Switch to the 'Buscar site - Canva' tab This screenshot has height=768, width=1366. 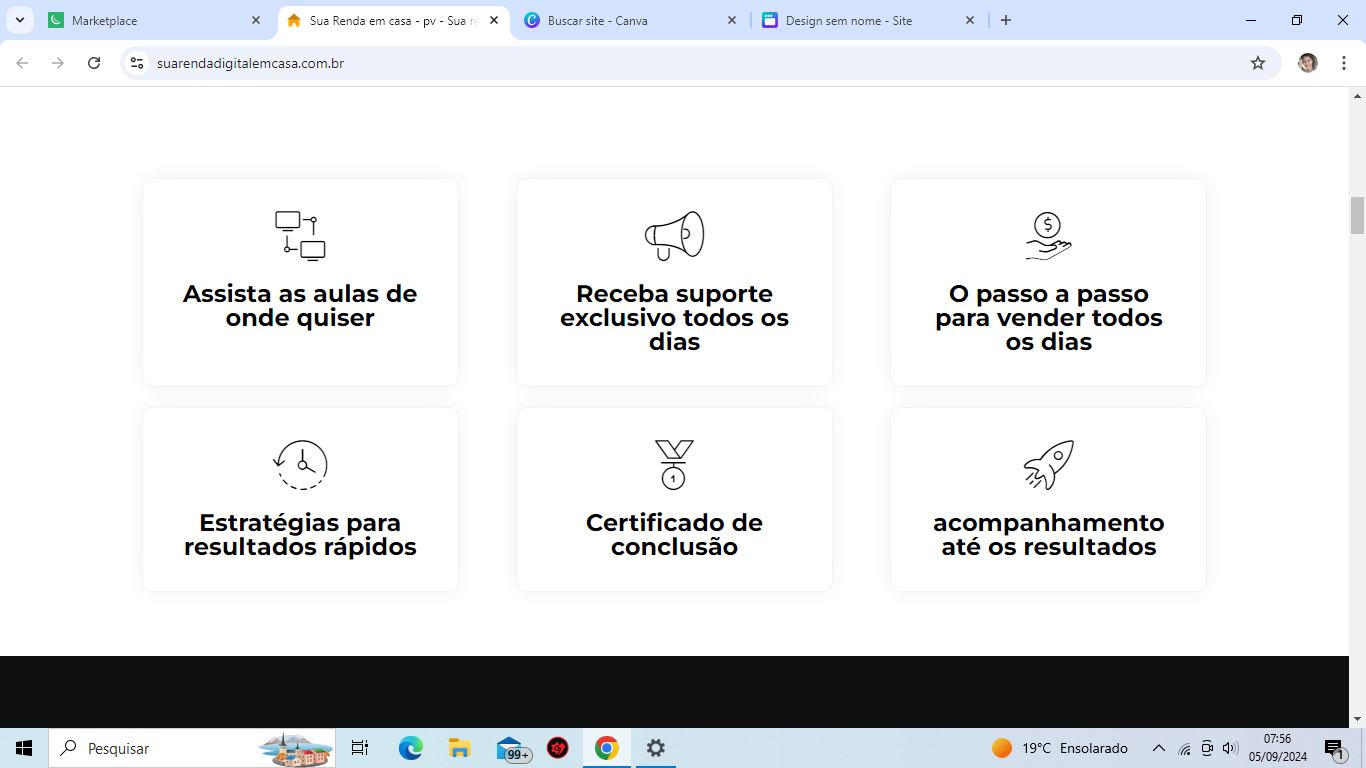pyautogui.click(x=630, y=20)
